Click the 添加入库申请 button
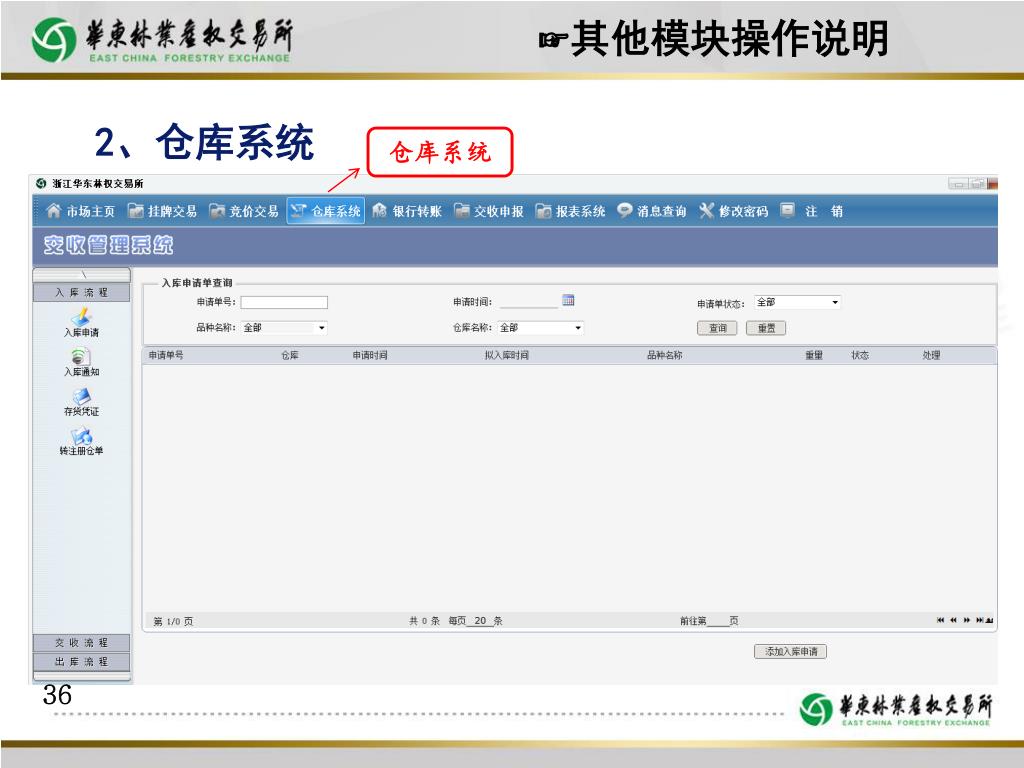This screenshot has width=1024, height=768. [790, 651]
